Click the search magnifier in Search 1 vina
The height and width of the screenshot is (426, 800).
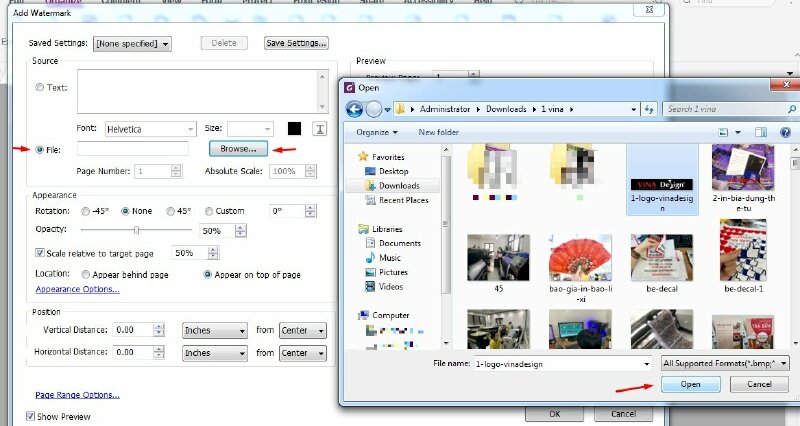[x=791, y=109]
